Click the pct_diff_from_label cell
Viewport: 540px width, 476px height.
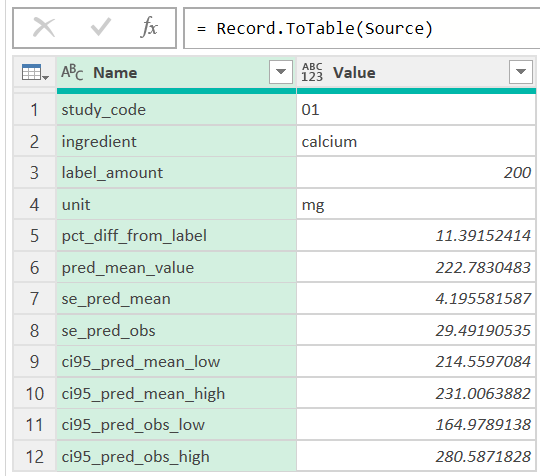point(176,236)
